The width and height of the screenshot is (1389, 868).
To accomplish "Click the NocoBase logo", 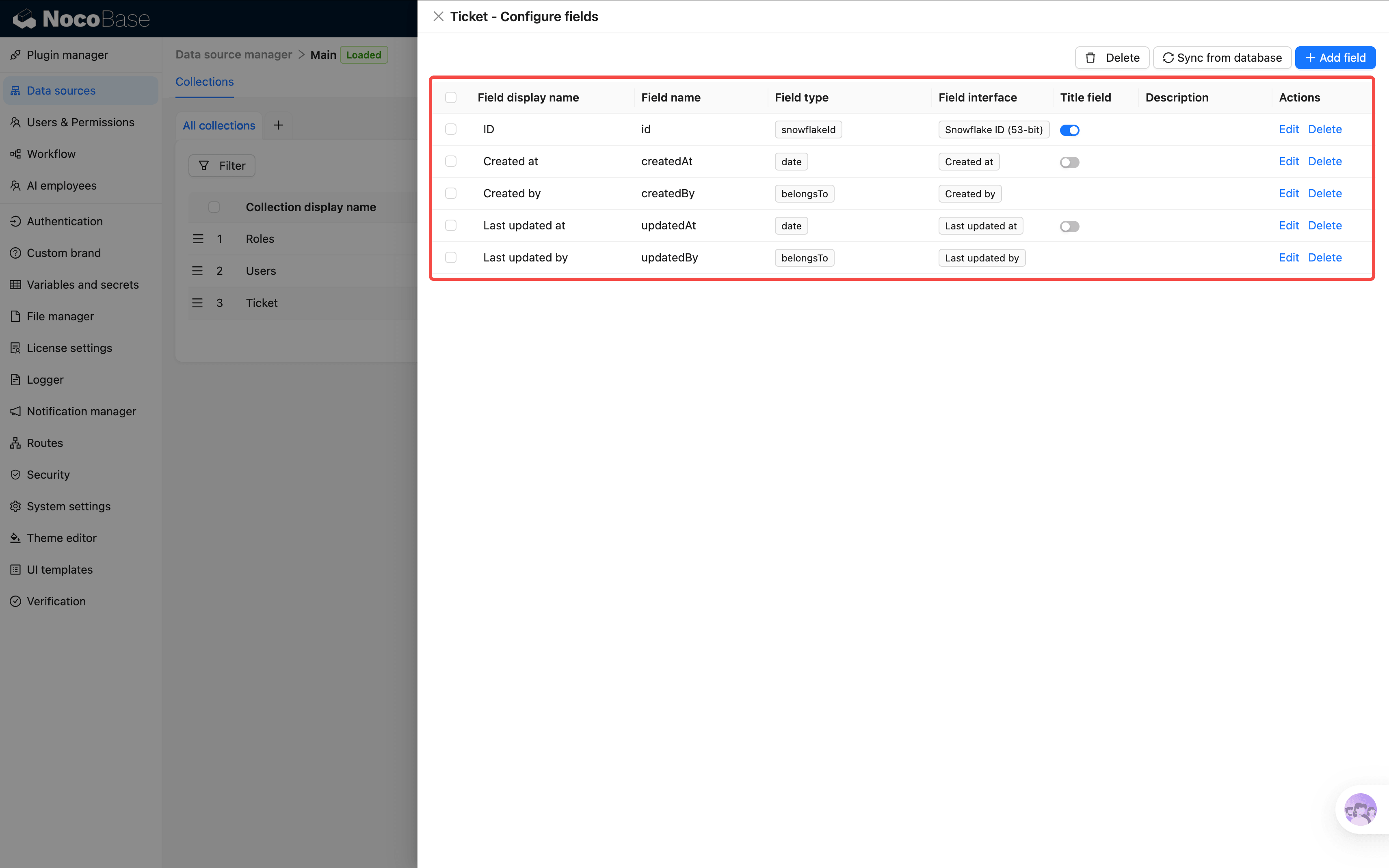I will pyautogui.click(x=81, y=19).
